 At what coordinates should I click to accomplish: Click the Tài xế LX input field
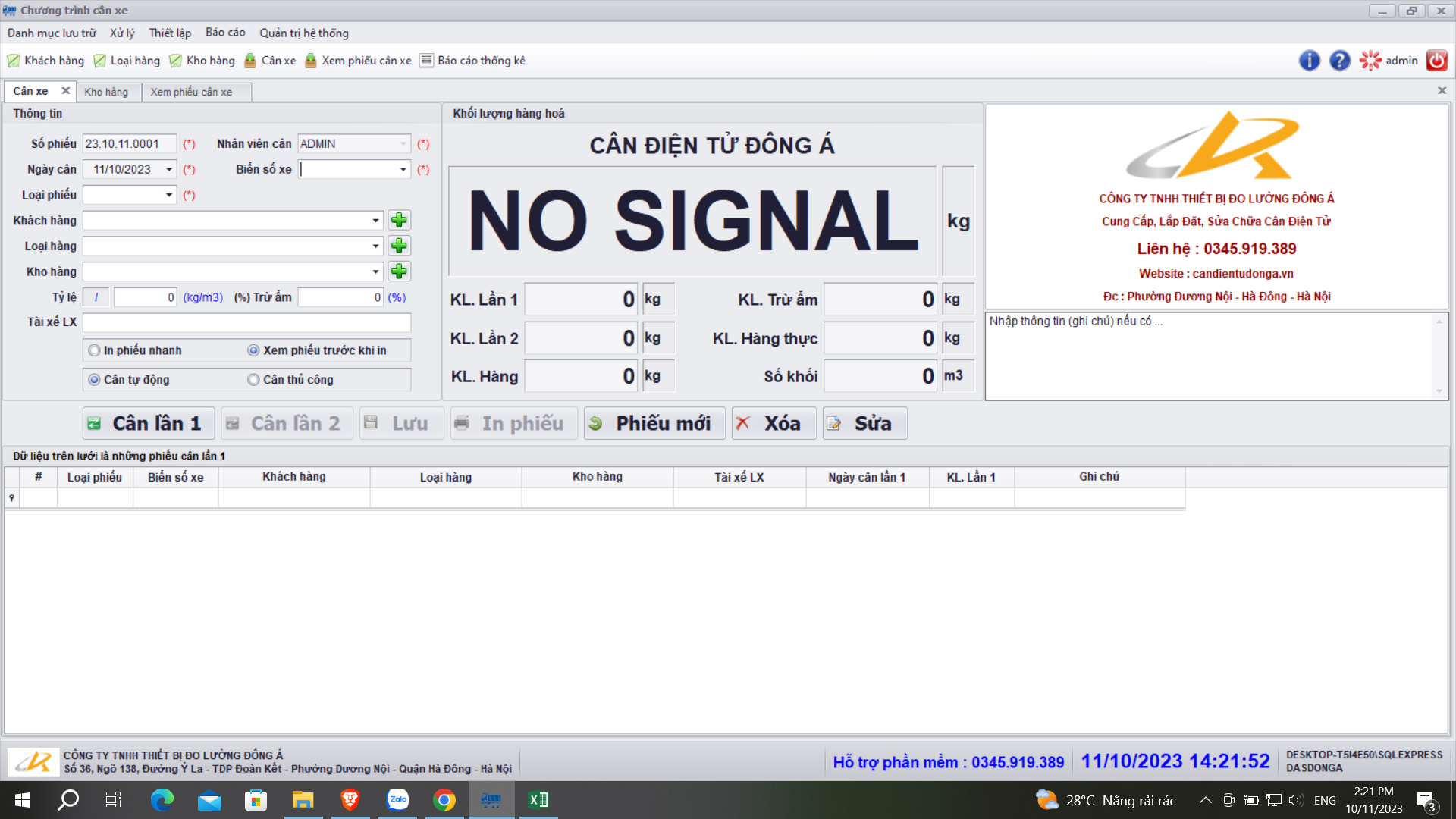[246, 322]
